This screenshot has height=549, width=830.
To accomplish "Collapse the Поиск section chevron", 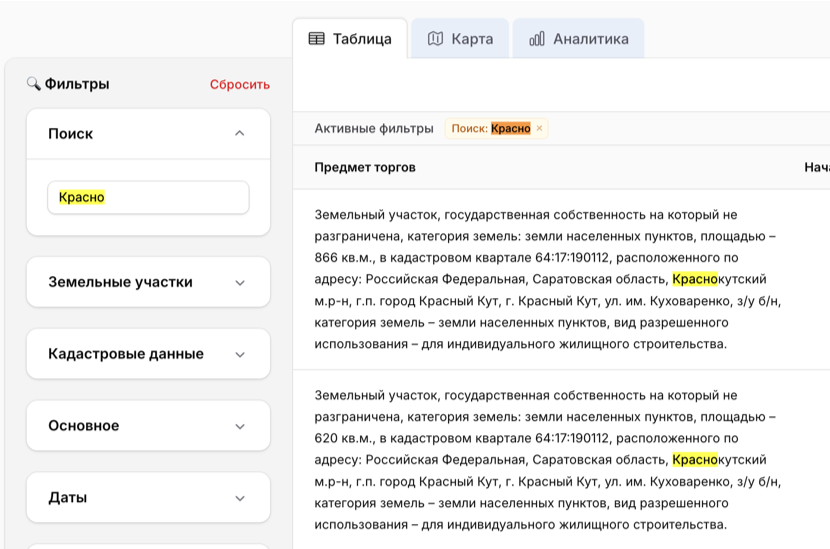I will 239,133.
